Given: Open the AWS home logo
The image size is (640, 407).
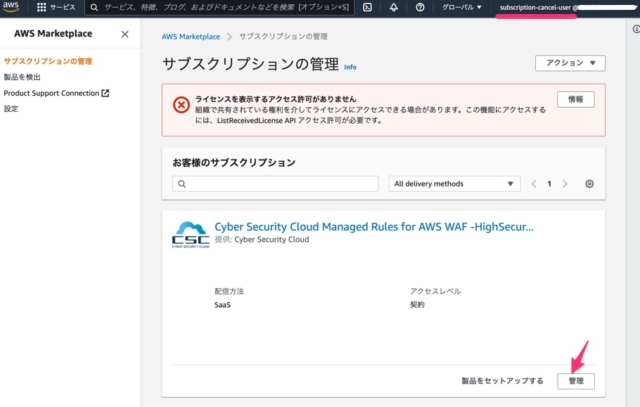Looking at the screenshot, I should 11,7.
